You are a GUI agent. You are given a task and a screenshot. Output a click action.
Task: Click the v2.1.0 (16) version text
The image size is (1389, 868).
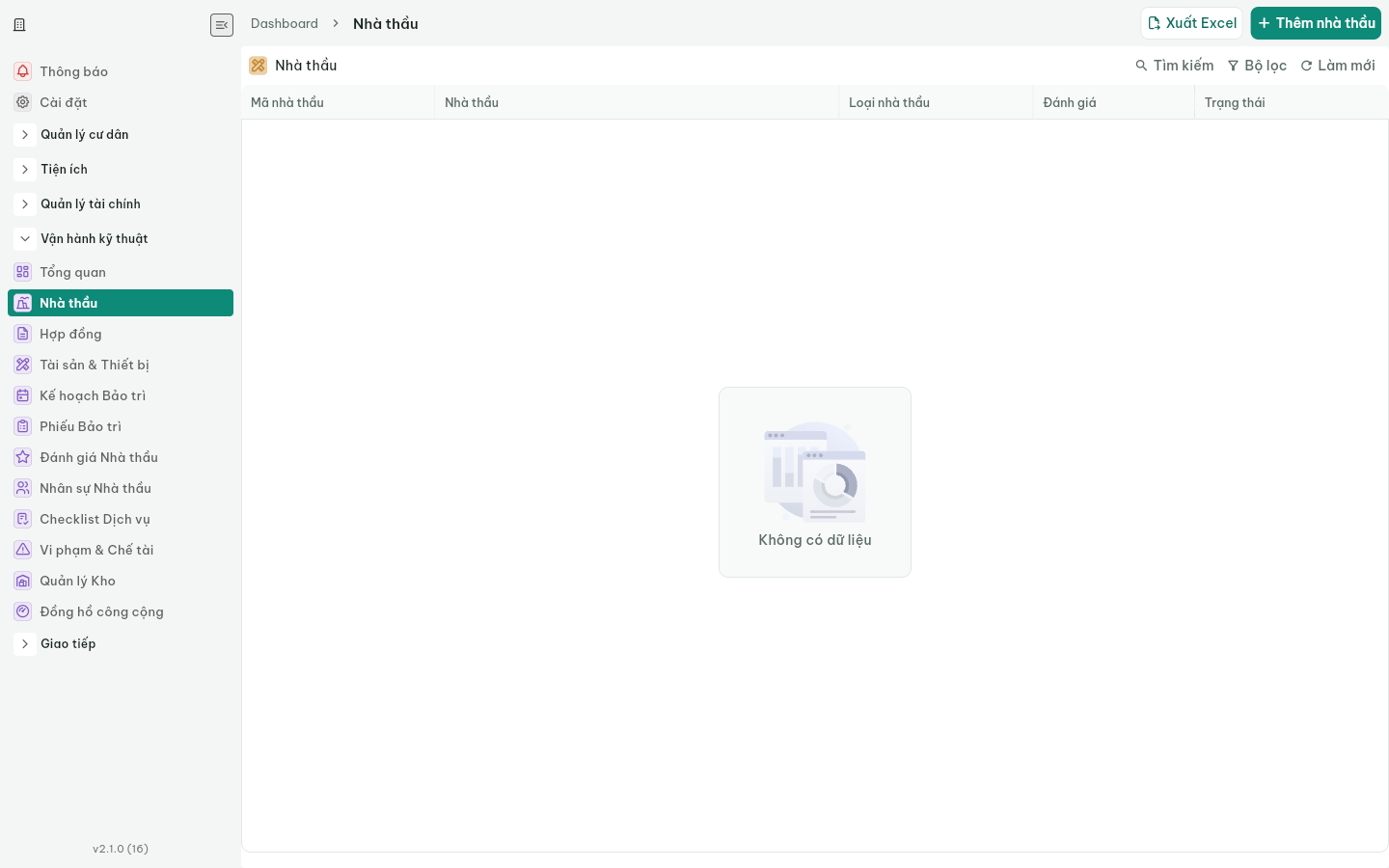(121, 849)
